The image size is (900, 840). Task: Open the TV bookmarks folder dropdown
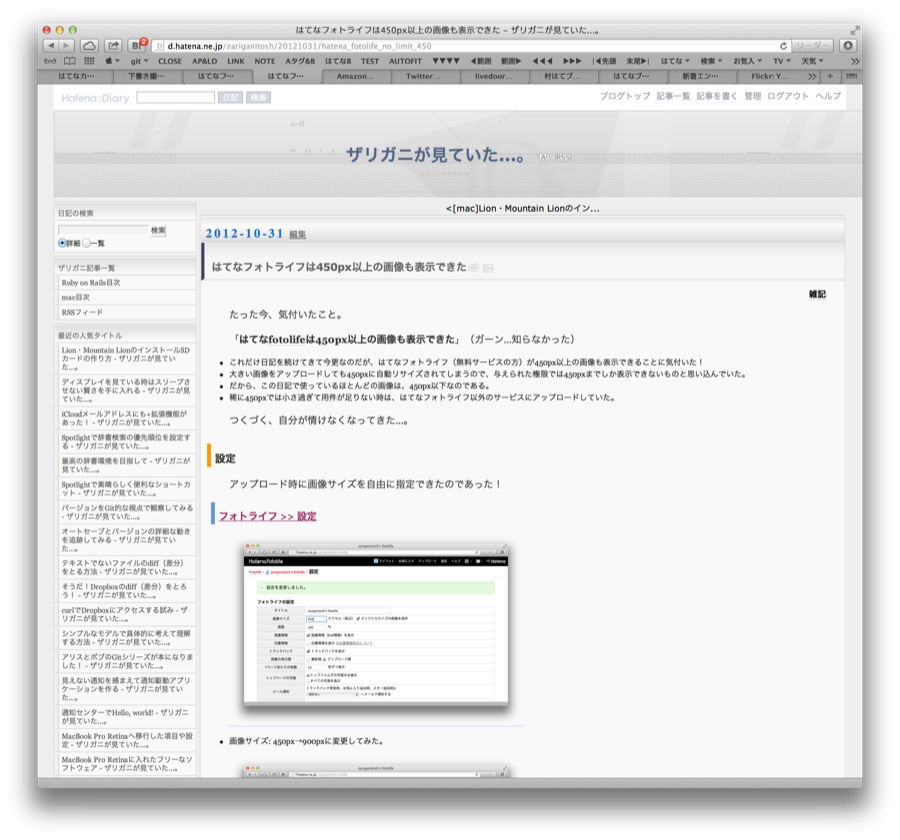point(782,61)
